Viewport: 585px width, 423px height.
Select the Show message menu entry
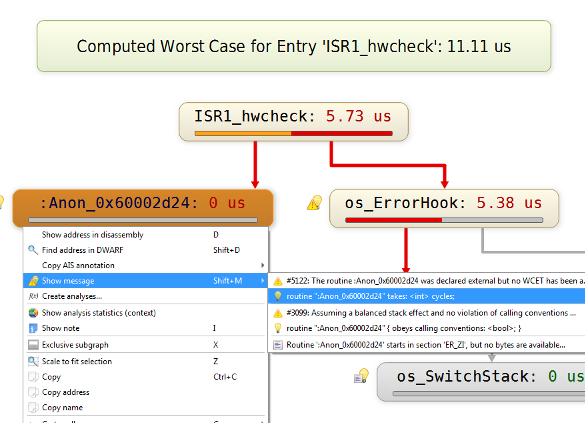point(146,281)
